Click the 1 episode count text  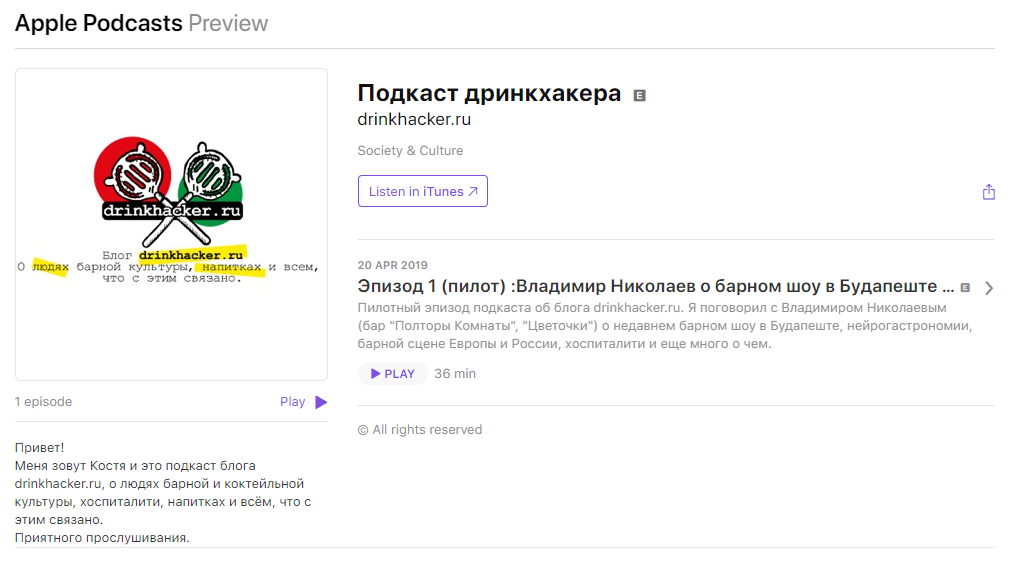coord(43,402)
